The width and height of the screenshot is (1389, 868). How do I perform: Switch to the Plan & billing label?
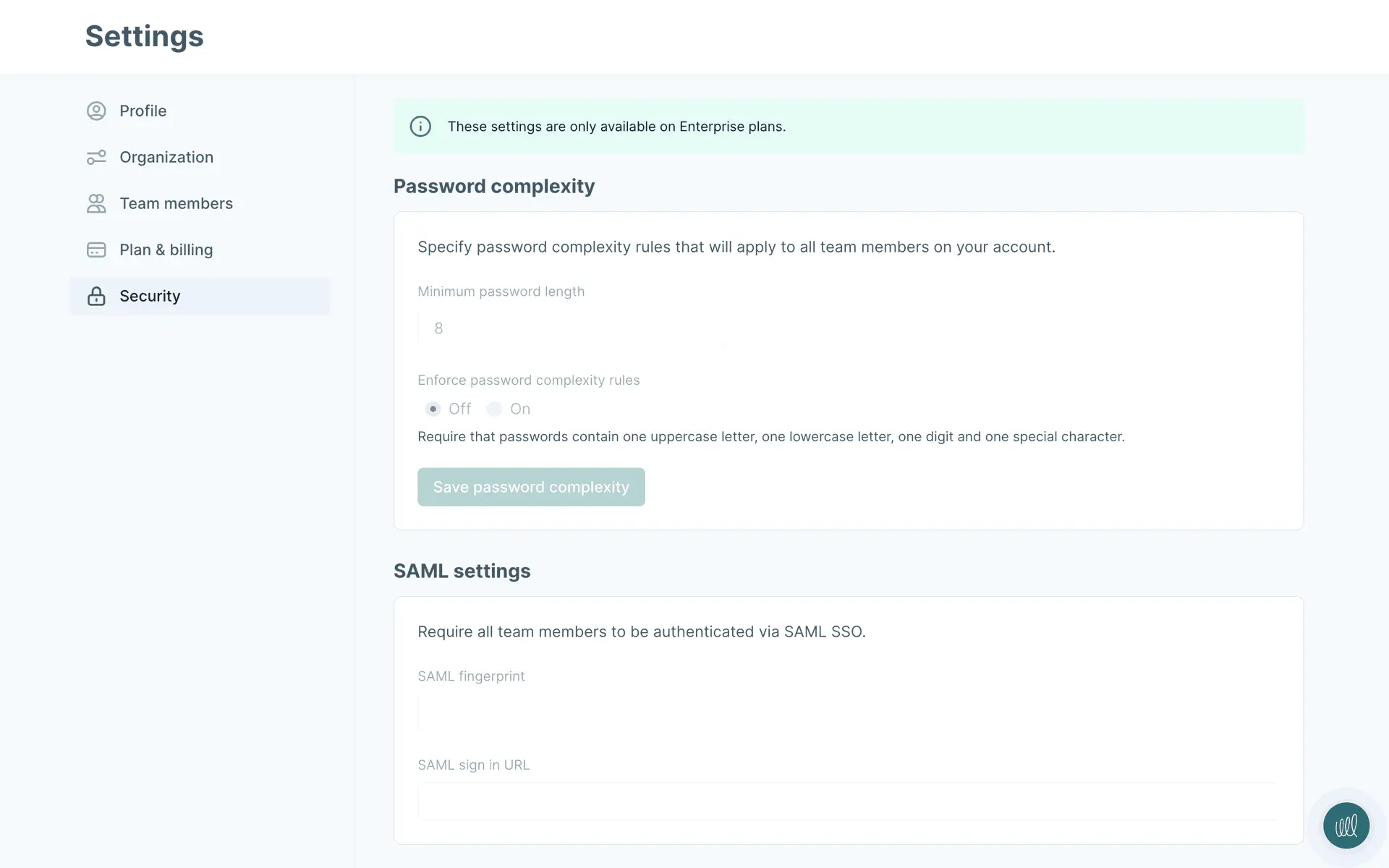point(166,250)
